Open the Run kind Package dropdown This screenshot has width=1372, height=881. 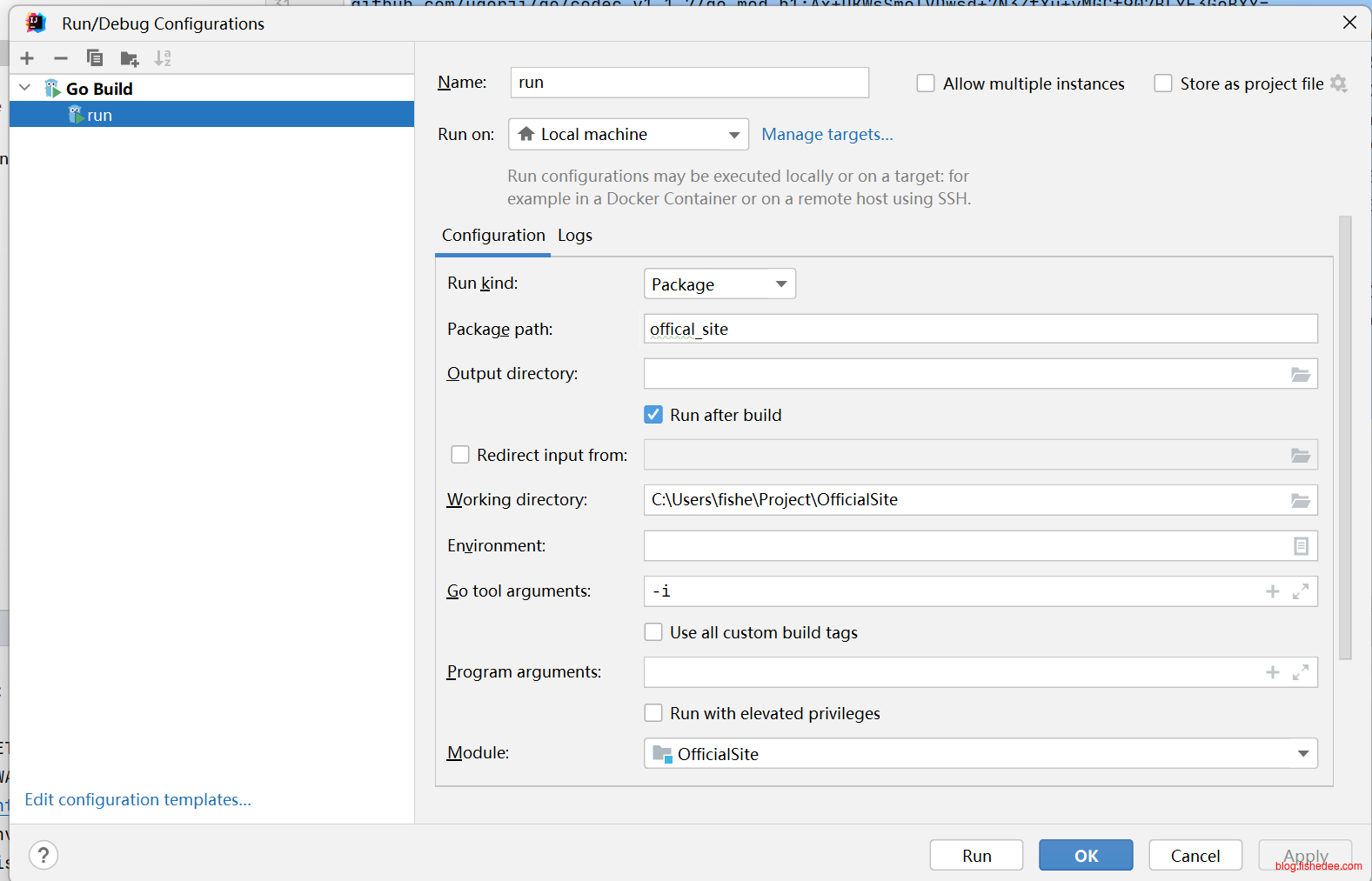click(x=719, y=284)
